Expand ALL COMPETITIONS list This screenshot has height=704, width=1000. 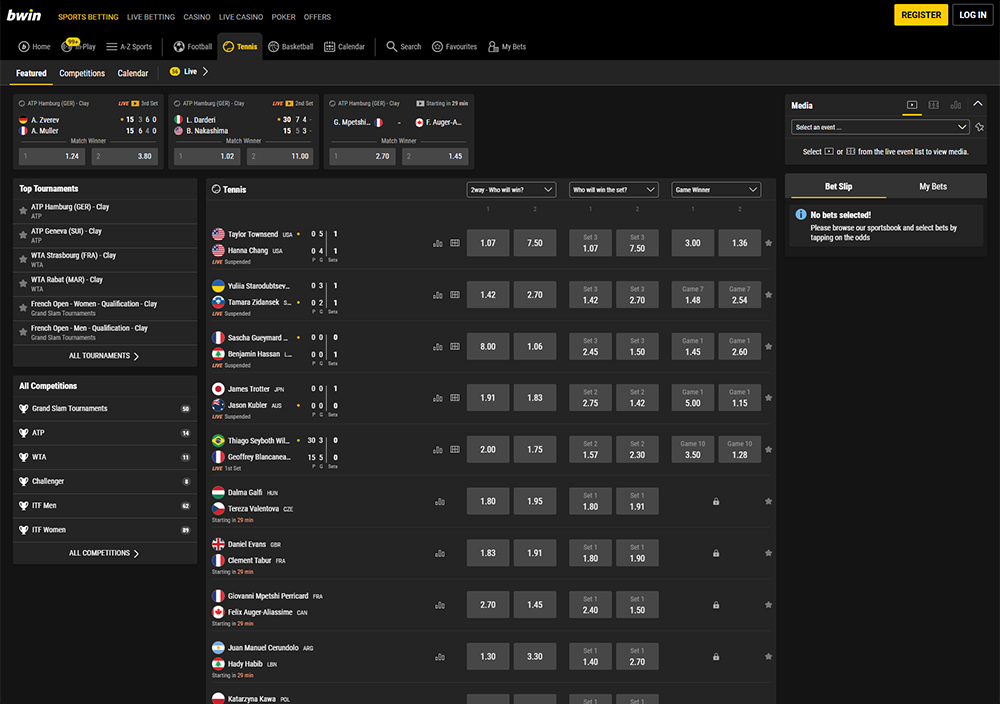coord(105,553)
